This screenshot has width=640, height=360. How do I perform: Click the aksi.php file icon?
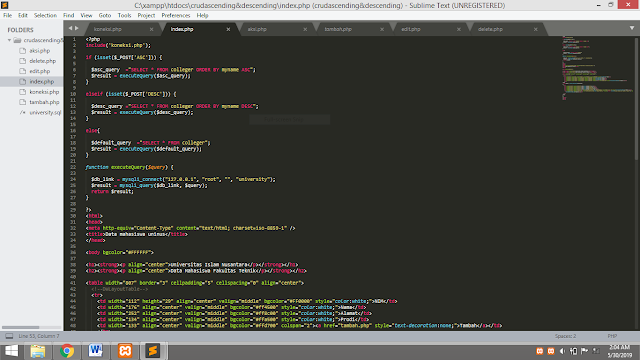point(22,51)
